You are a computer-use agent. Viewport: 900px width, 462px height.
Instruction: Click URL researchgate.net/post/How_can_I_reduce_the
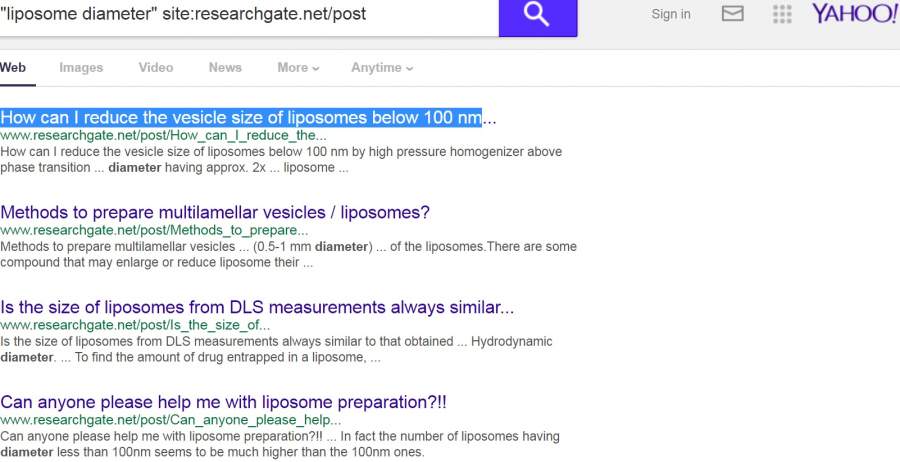163,136
